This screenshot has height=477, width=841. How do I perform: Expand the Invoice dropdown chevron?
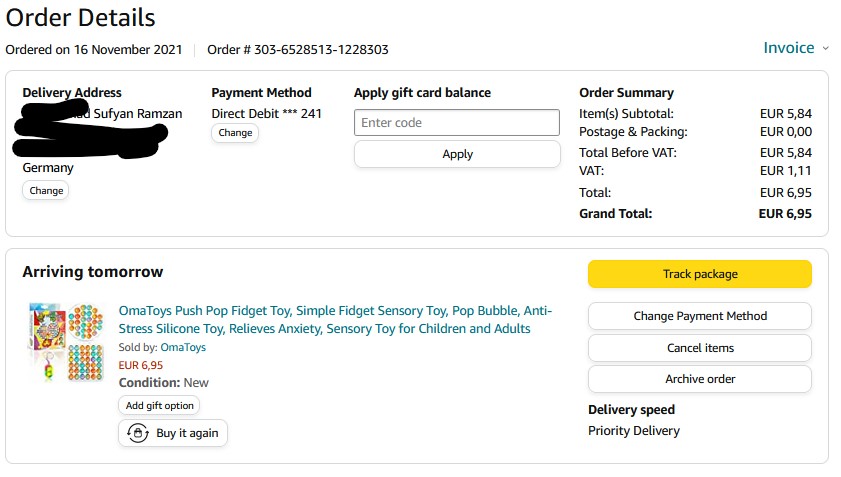click(x=826, y=48)
